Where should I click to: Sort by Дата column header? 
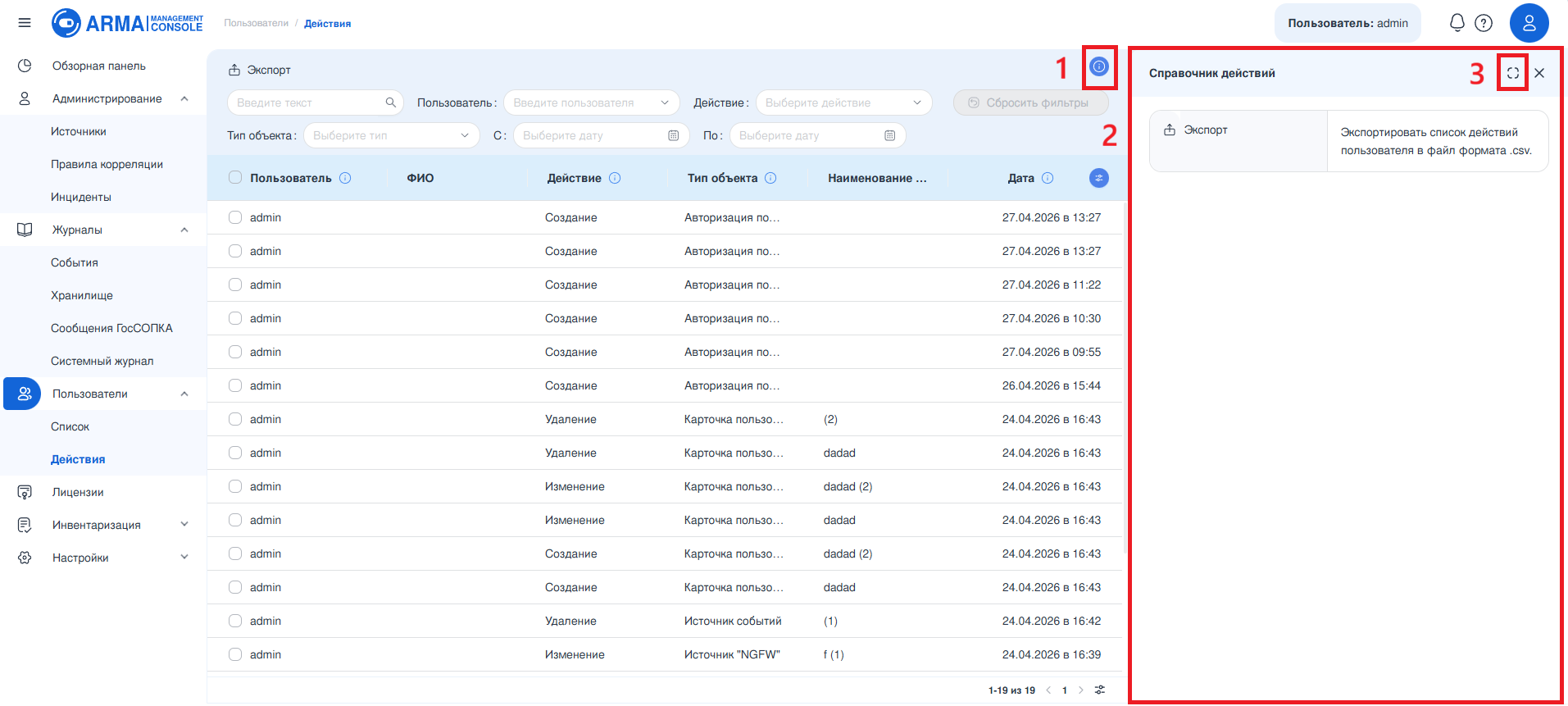click(1021, 178)
